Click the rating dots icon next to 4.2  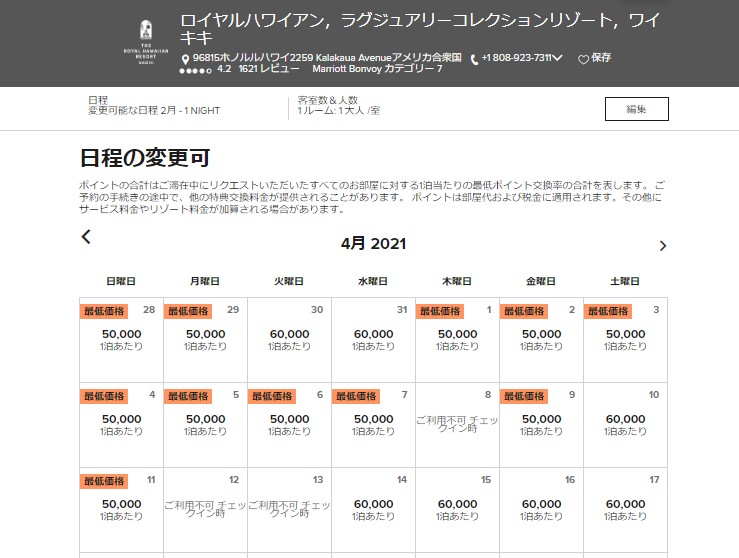point(196,71)
